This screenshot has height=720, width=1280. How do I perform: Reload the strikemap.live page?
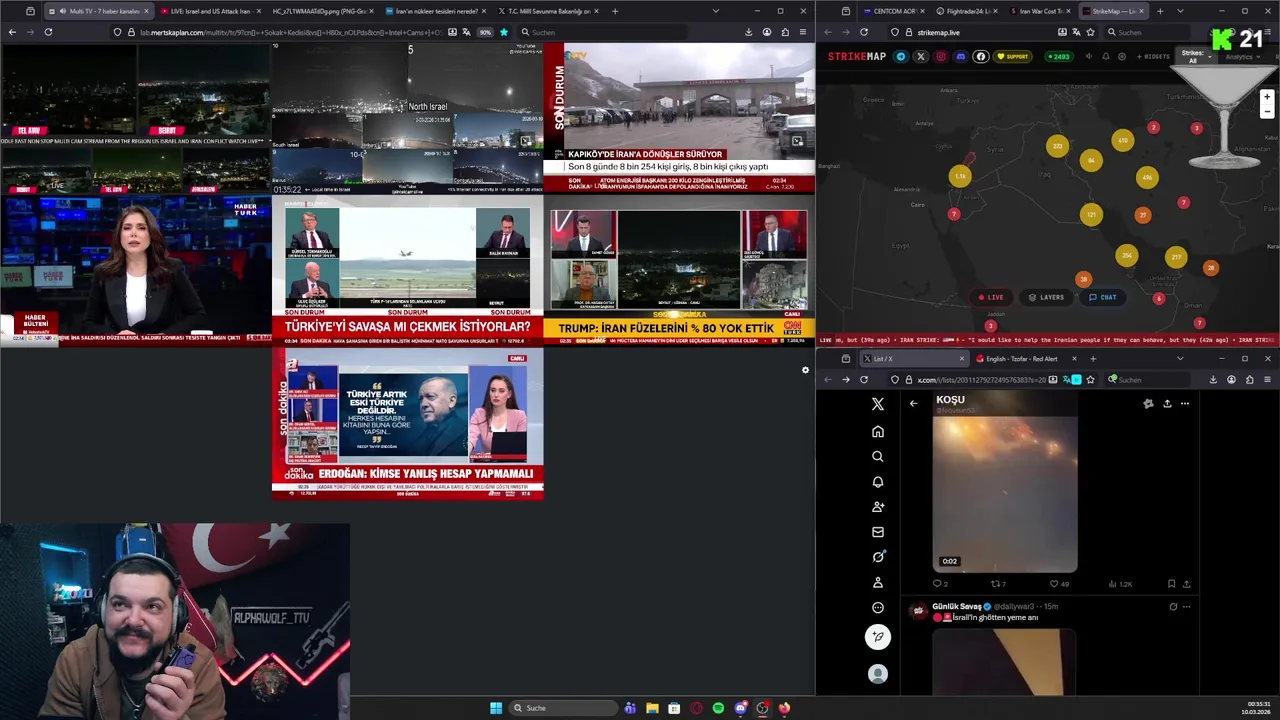coord(864,32)
